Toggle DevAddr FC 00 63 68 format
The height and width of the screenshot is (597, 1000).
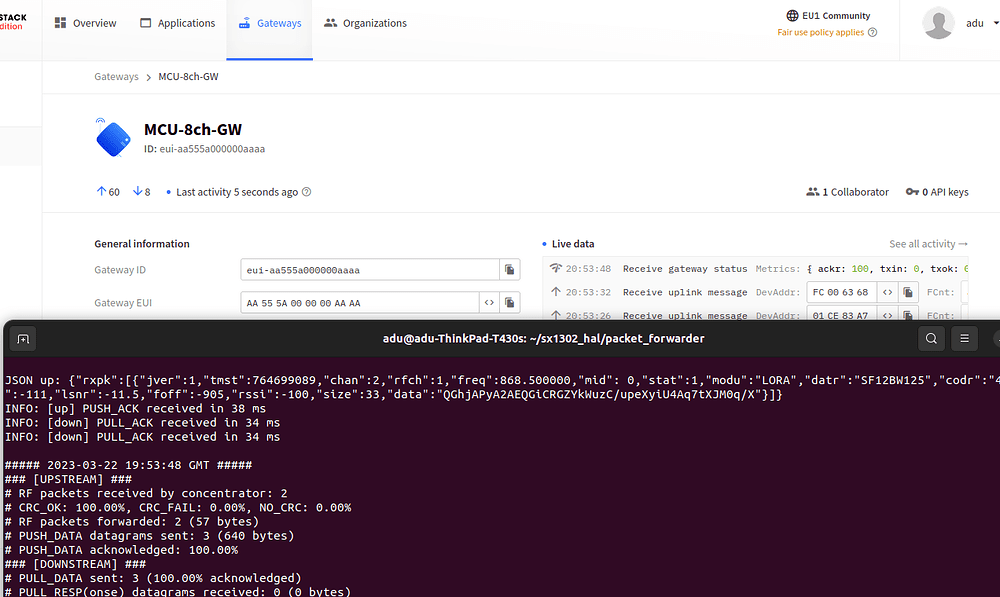pos(887,292)
